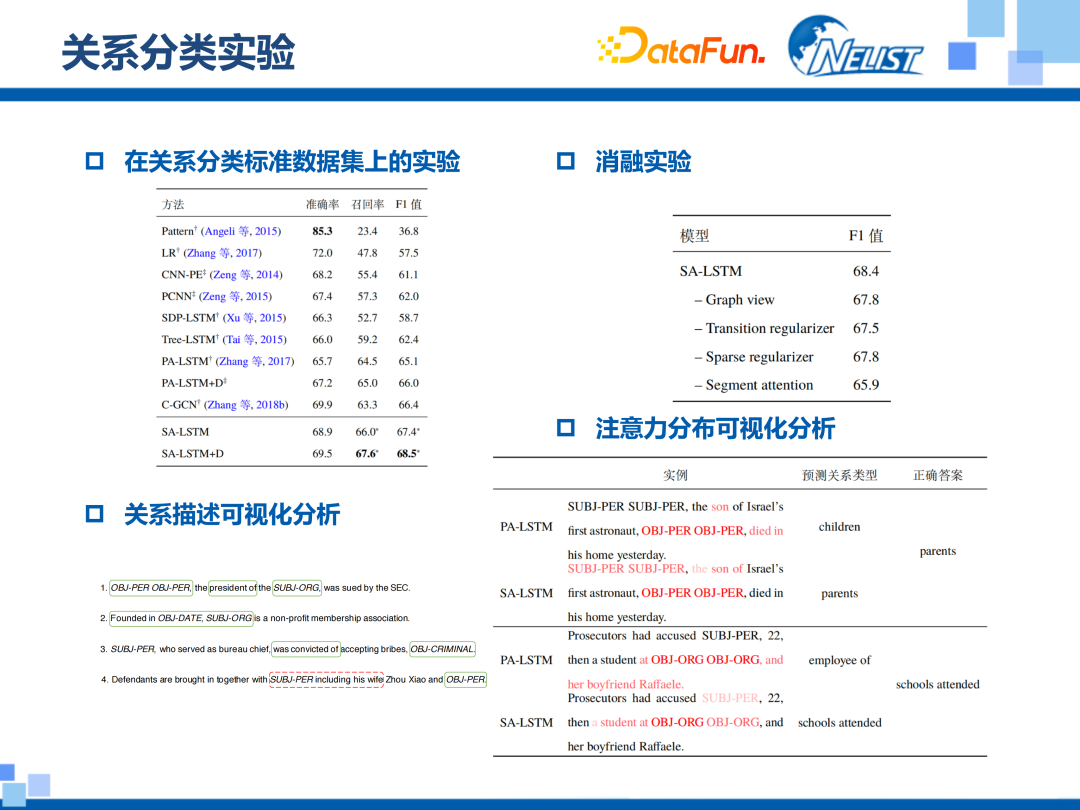Select C-GCN F1 value 66.4
The image size is (1080, 810).
[x=408, y=404]
